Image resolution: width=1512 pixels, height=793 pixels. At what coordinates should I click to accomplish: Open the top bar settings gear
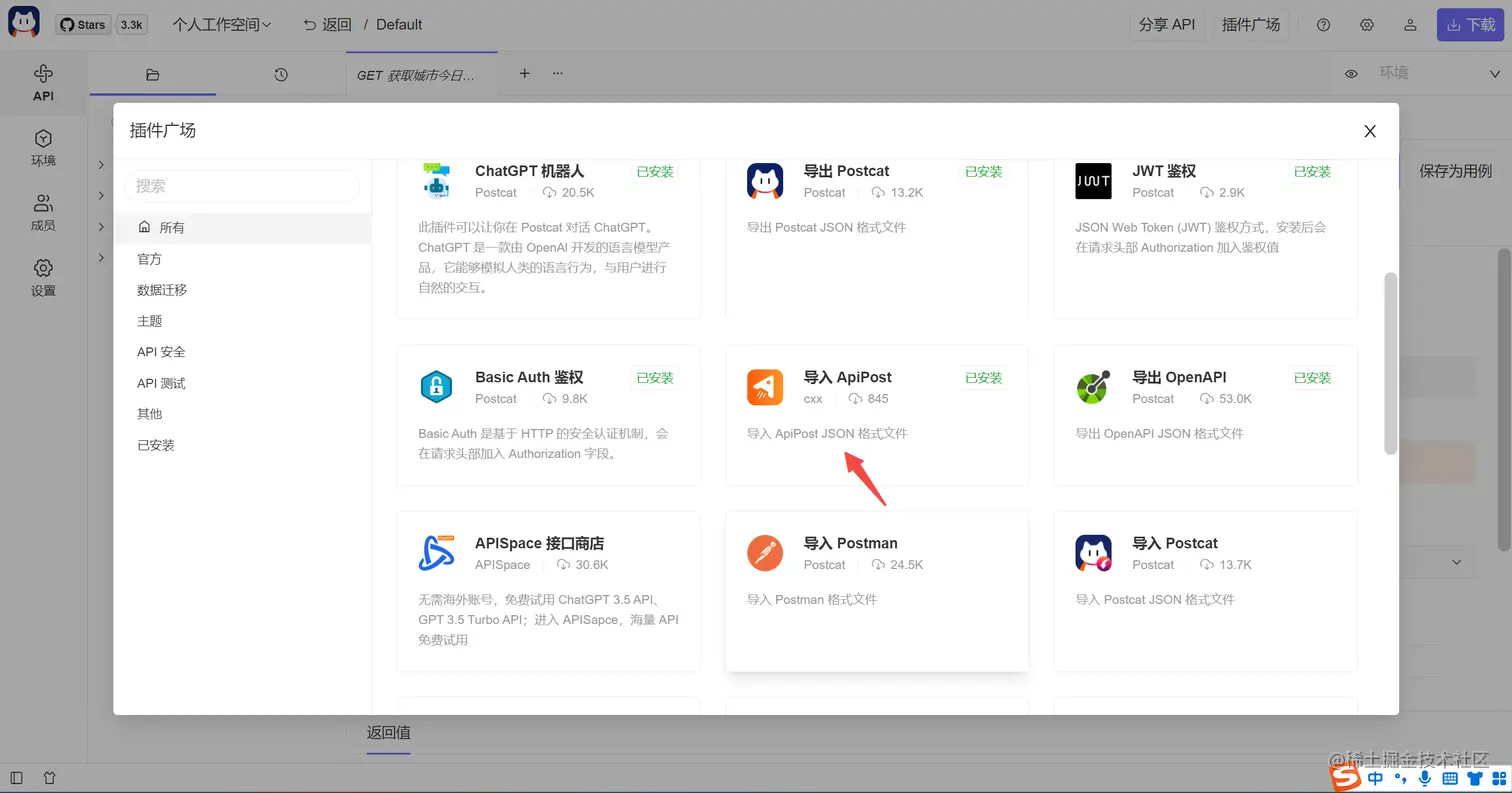point(1367,25)
